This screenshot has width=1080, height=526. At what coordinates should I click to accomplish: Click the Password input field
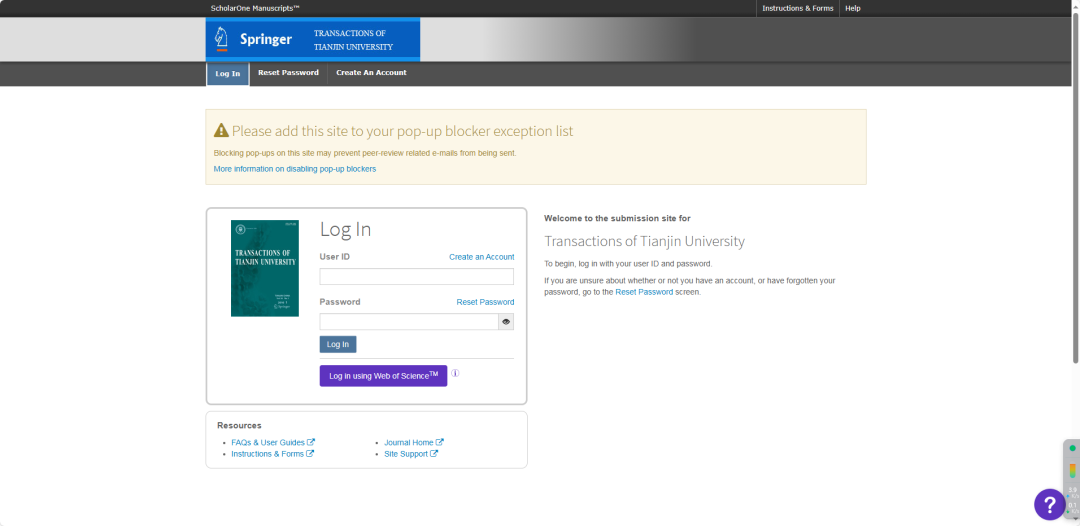point(409,322)
